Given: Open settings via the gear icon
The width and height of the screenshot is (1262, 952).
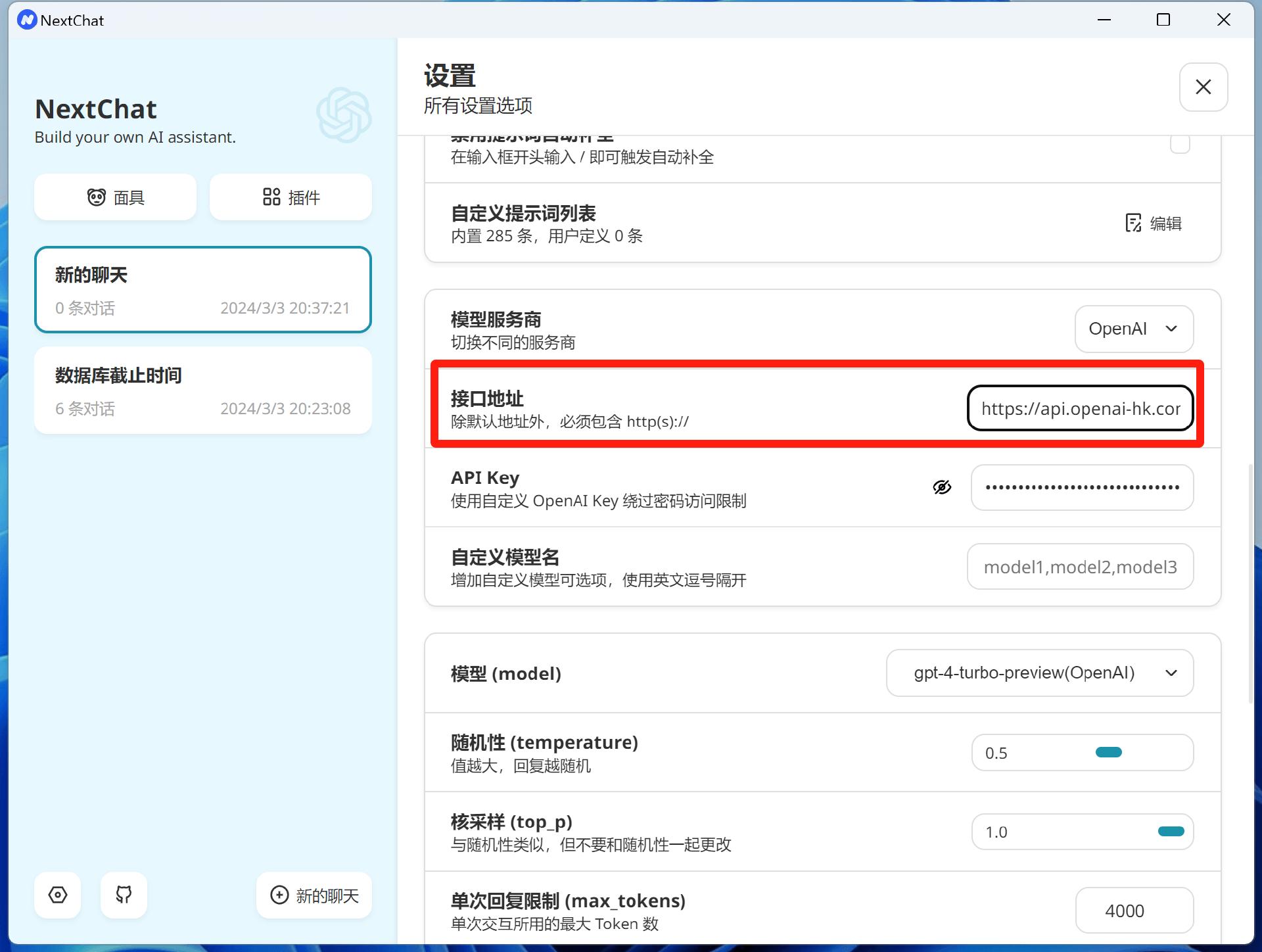Looking at the screenshot, I should [57, 895].
